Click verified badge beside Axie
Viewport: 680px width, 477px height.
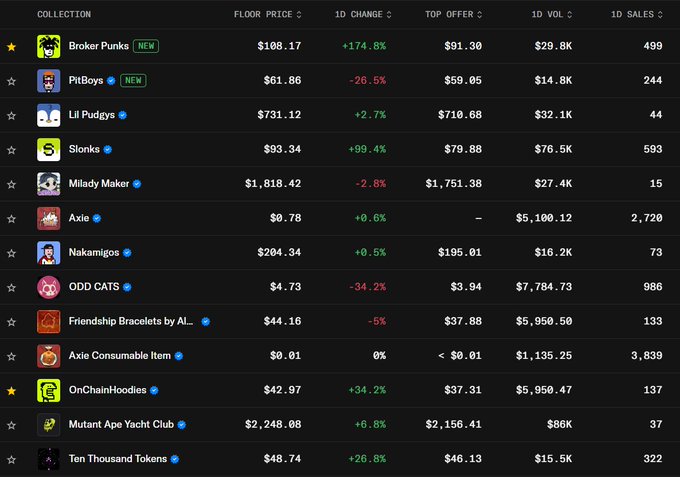[97, 219]
